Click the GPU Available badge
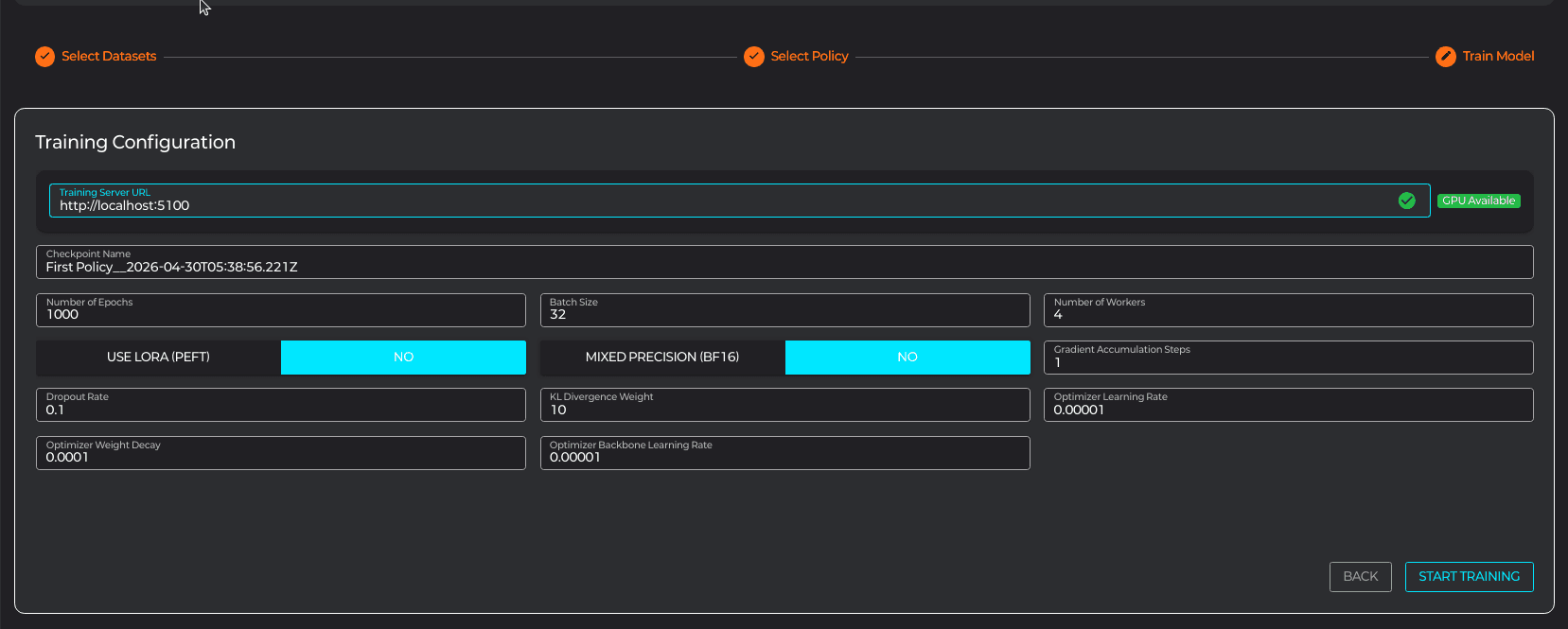This screenshot has height=629, width=1568. coord(1479,201)
